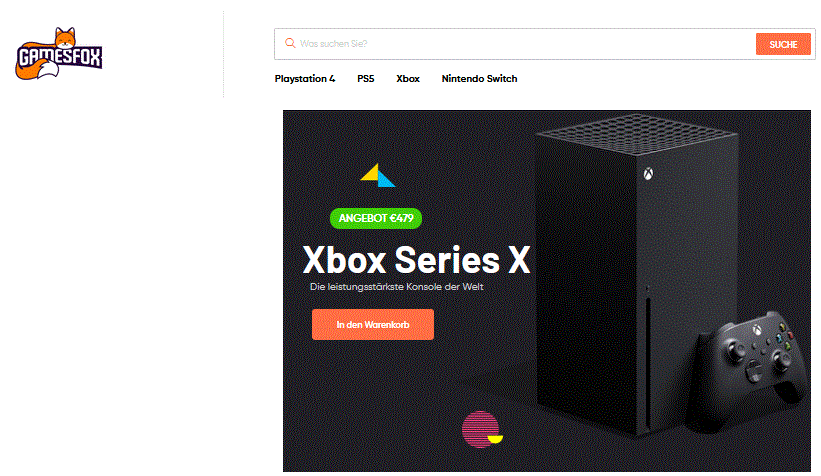Go to the Xbox category
Screen dimensions: 821x476
pyautogui.click(x=408, y=79)
